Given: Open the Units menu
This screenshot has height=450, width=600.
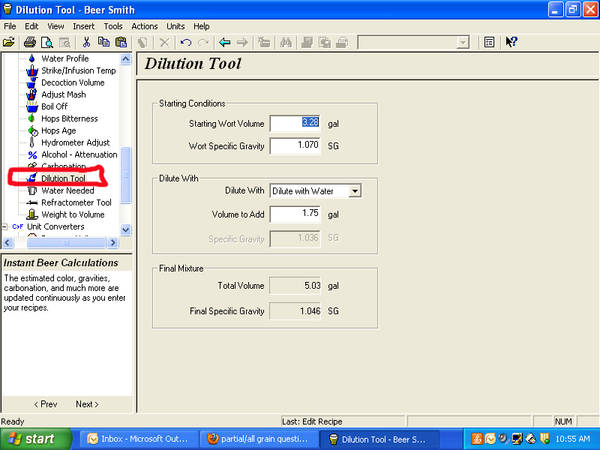Looking at the screenshot, I should pyautogui.click(x=175, y=26).
